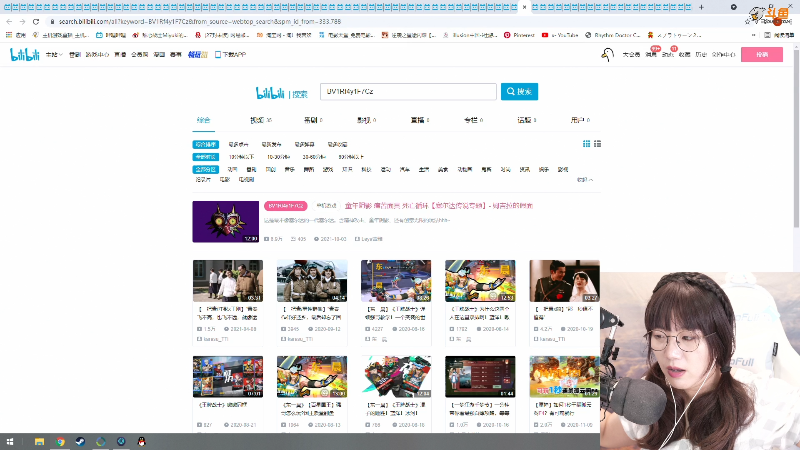
Task: Open the Chrome apps shortcut in bookmarks bar
Action: 15,35
